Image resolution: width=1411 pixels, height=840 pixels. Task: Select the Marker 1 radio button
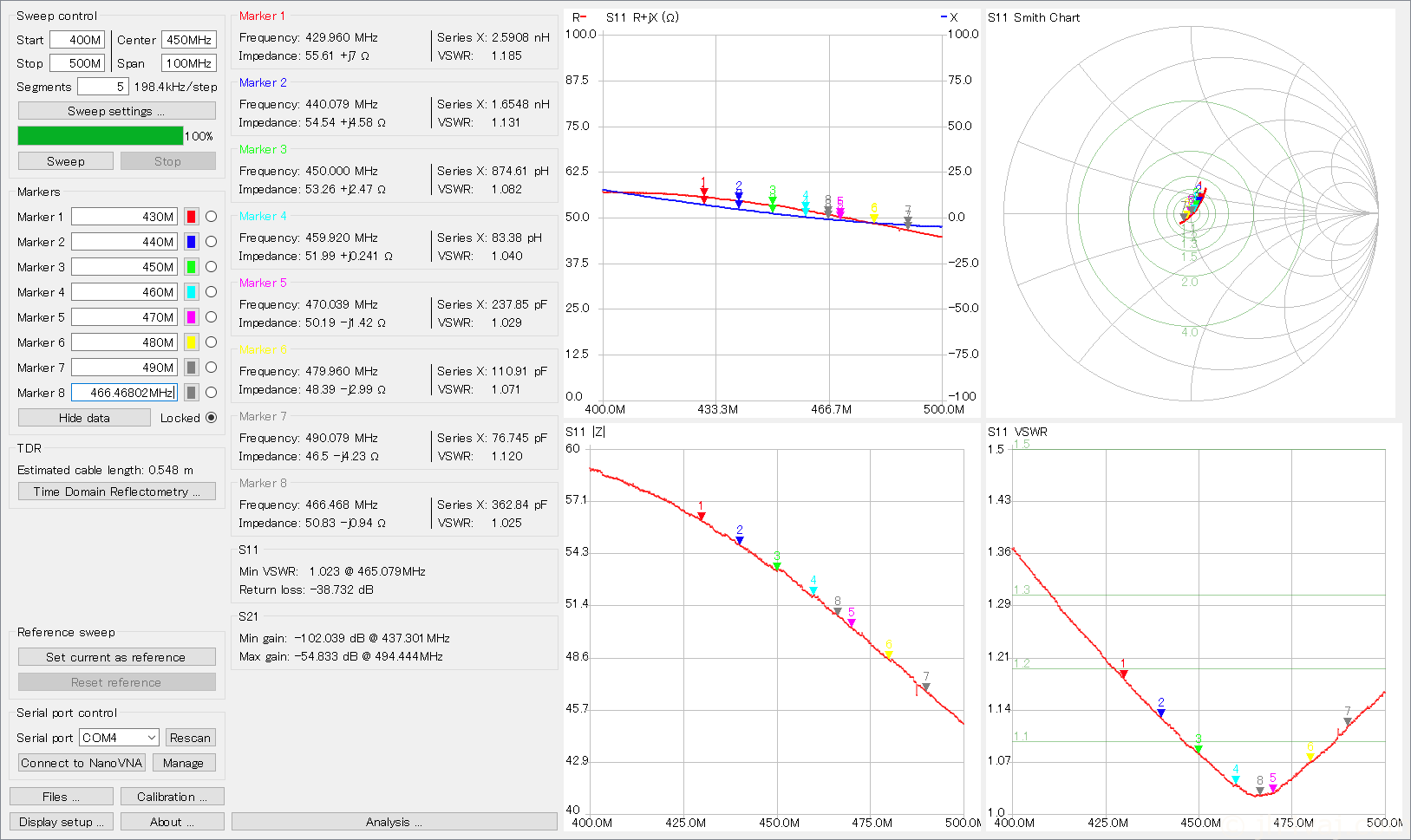(x=211, y=217)
